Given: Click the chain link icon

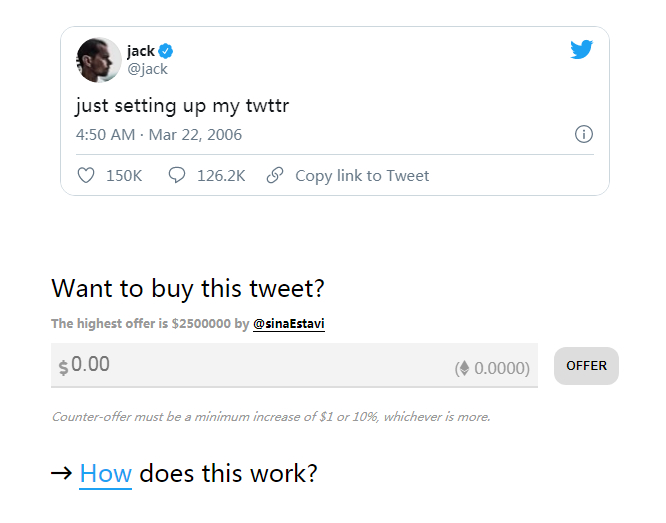Looking at the screenshot, I should (275, 176).
